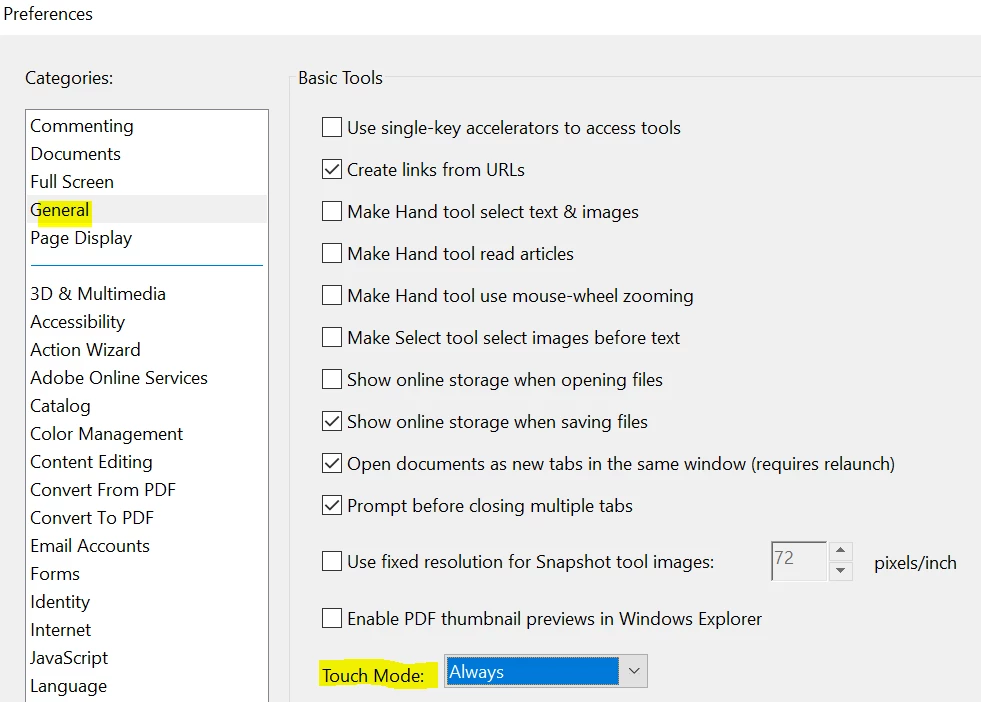
Task: Open the Documents category
Action: [x=76, y=154]
